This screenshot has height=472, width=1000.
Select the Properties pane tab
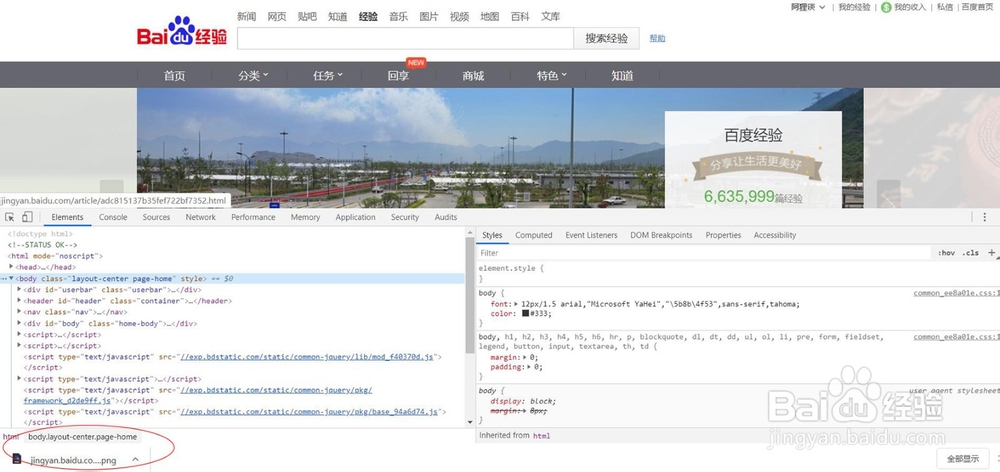723,235
